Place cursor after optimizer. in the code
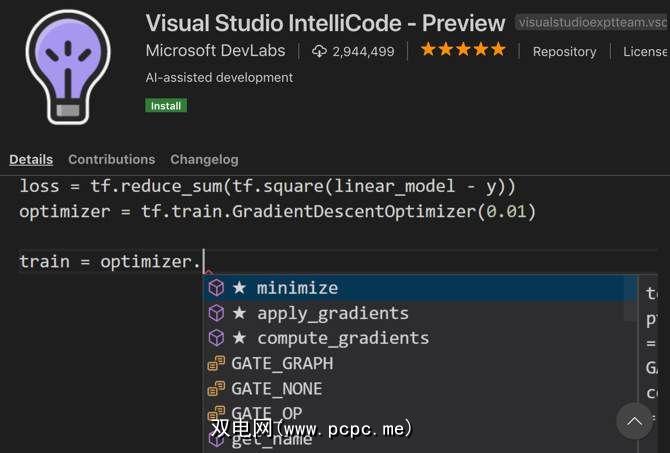 [203, 262]
